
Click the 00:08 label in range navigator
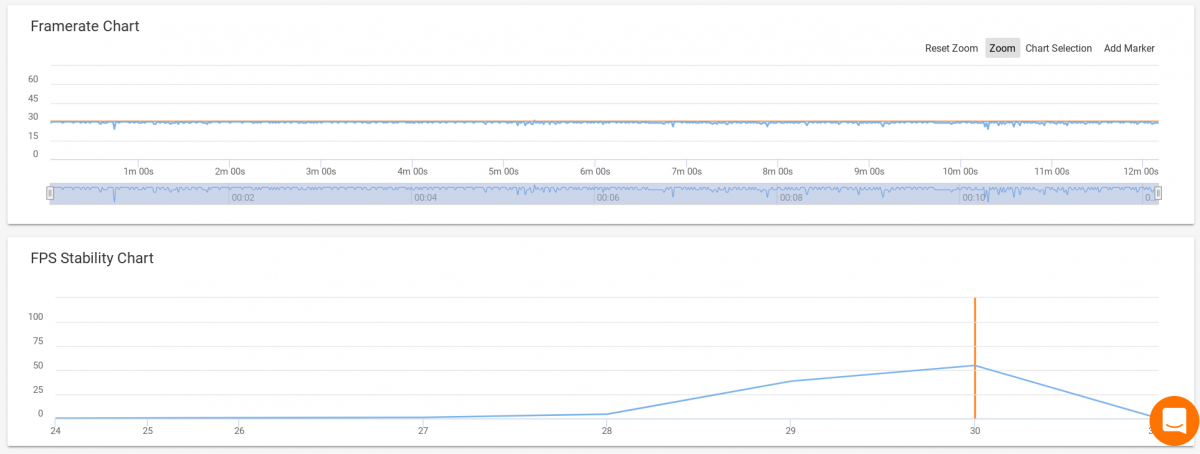[791, 198]
